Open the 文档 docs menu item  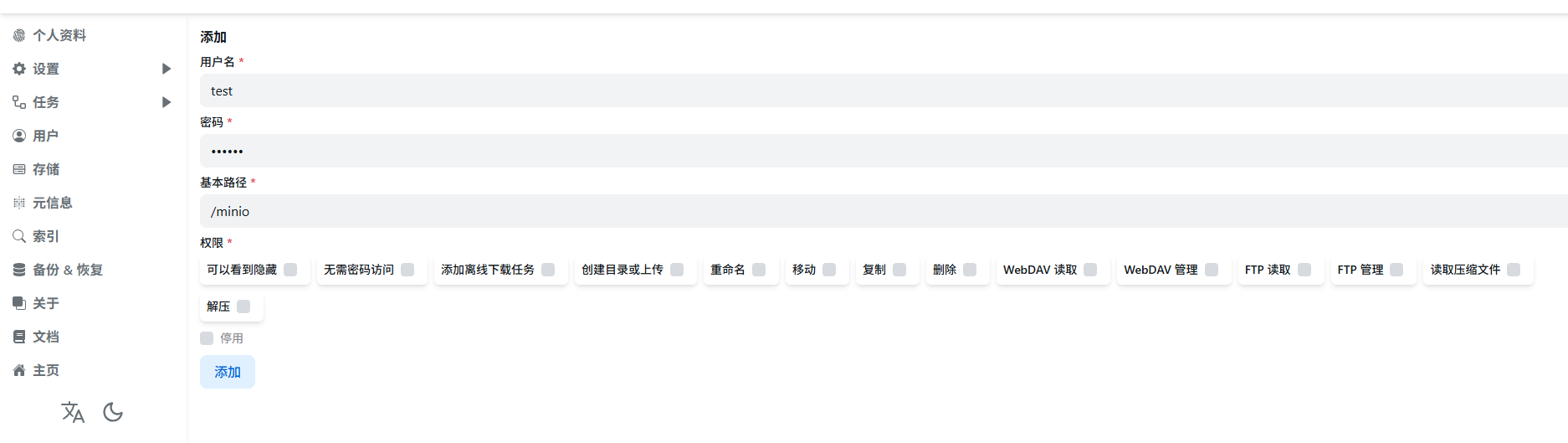(46, 337)
